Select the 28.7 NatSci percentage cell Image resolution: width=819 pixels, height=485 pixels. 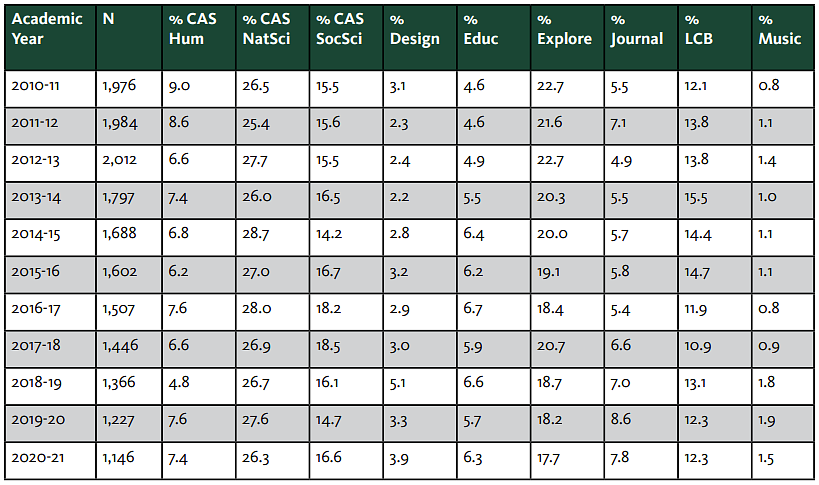pos(271,234)
